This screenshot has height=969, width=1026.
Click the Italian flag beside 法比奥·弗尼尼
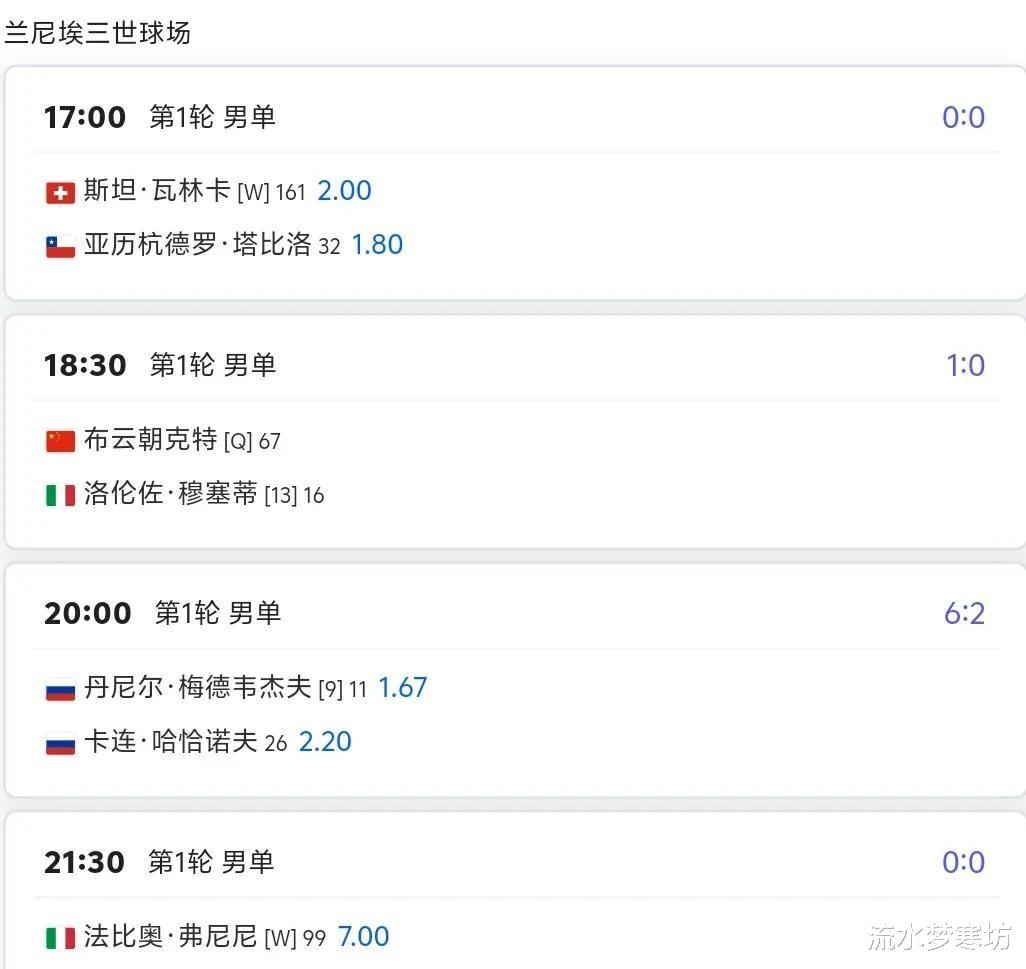(x=60, y=938)
